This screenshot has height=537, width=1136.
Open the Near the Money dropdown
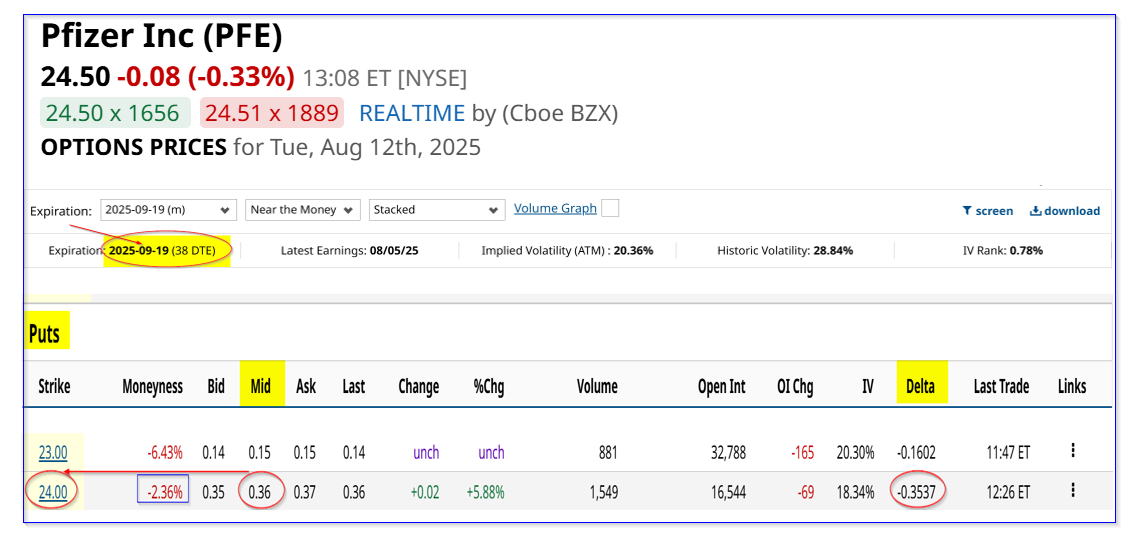[x=303, y=209]
